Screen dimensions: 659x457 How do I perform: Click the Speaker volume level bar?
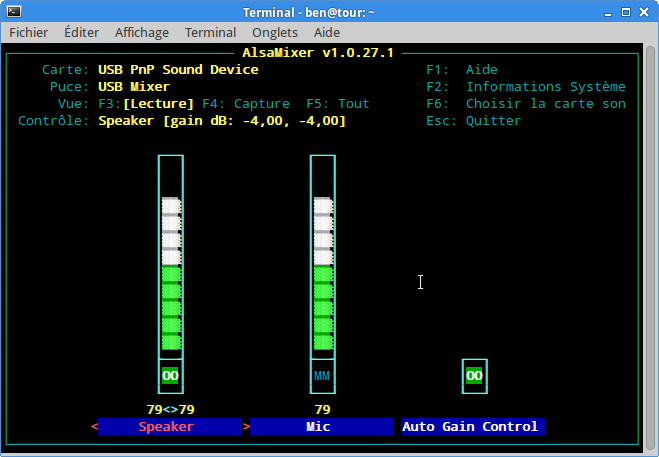(x=171, y=256)
